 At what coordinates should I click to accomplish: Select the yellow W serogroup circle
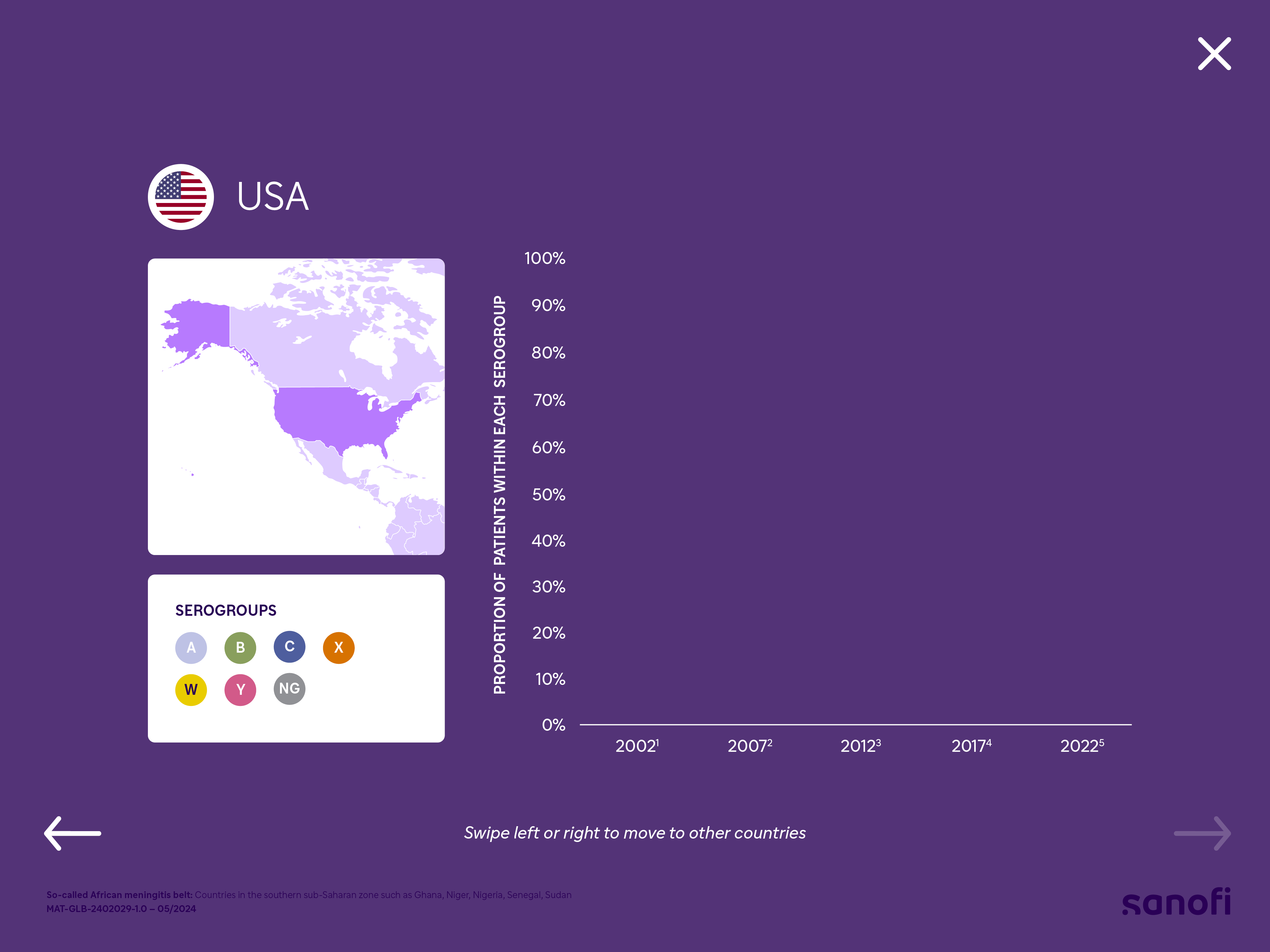pyautogui.click(x=191, y=689)
